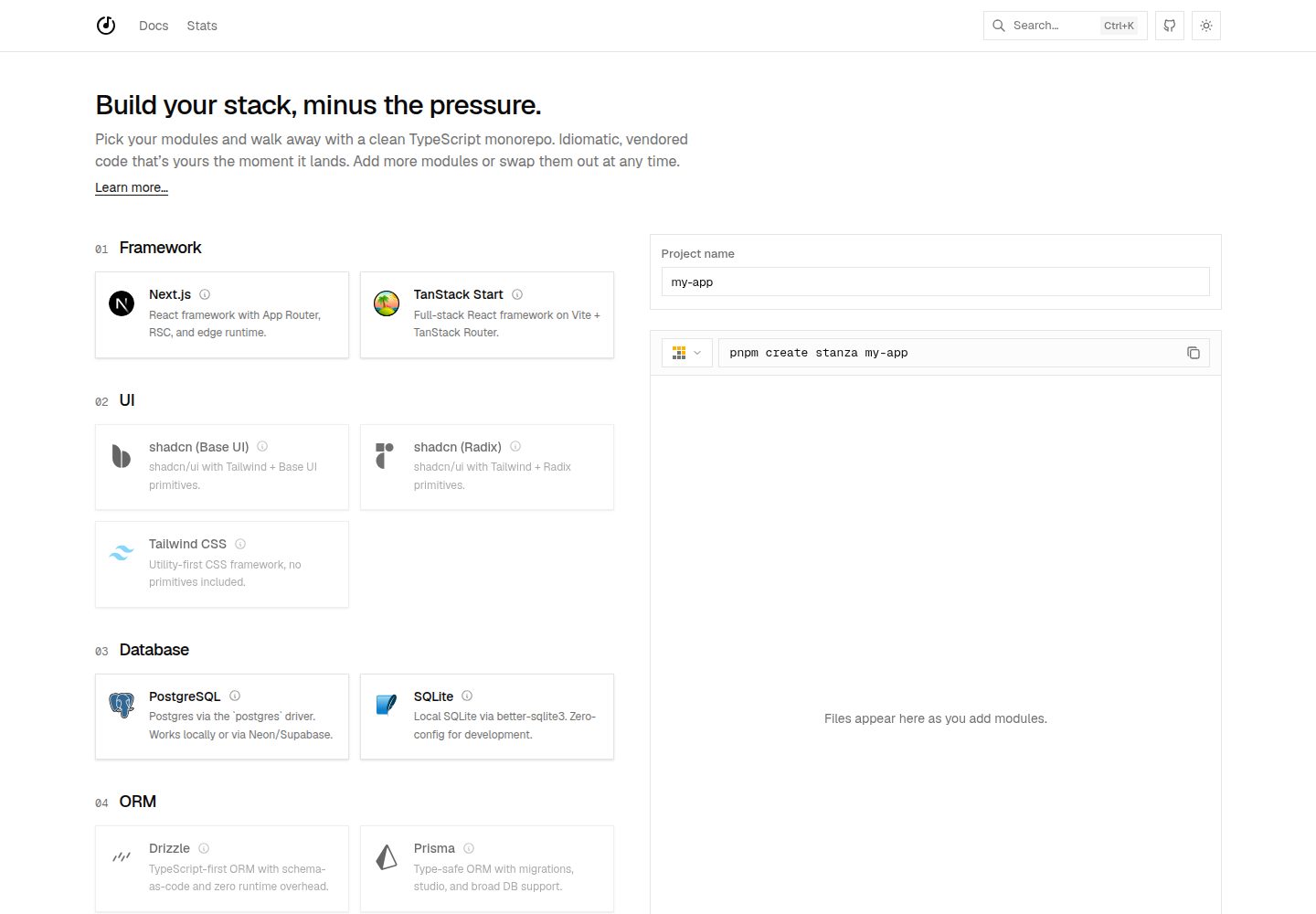The height and width of the screenshot is (914, 1316).
Task: Select the PostgreSQL database title
Action: point(185,696)
